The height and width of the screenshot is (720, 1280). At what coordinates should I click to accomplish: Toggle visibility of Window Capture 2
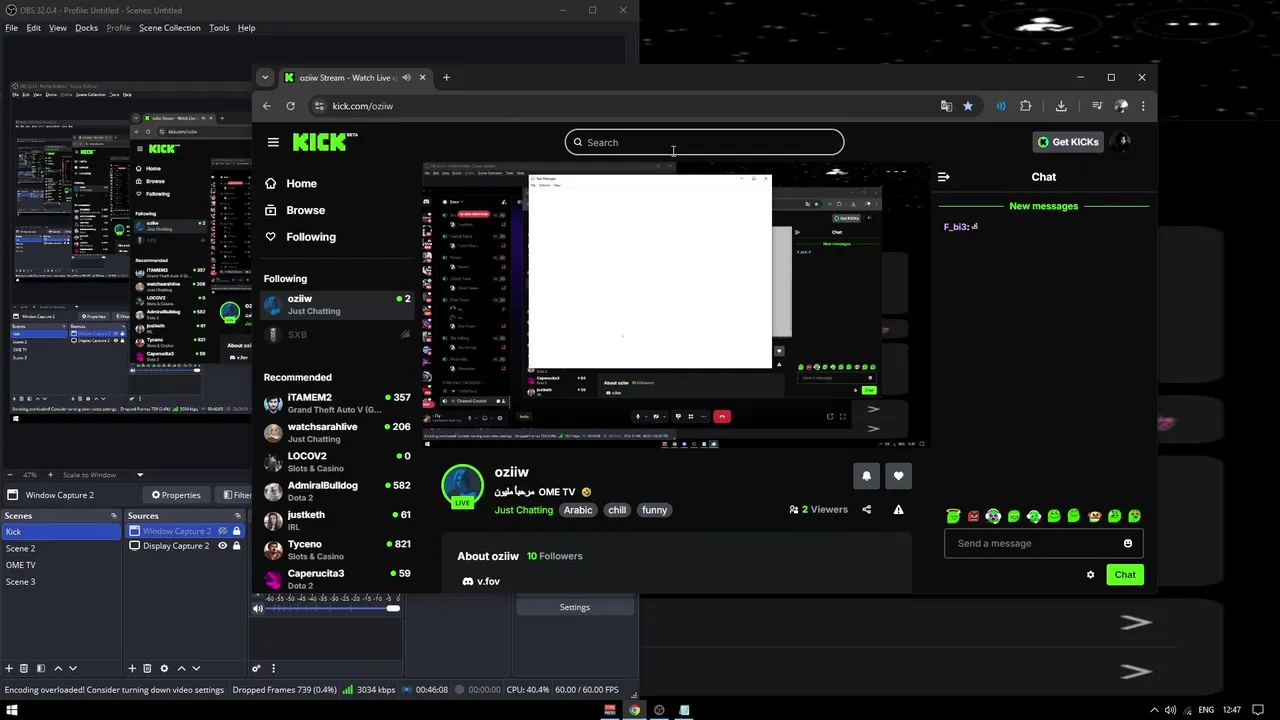pos(222,531)
